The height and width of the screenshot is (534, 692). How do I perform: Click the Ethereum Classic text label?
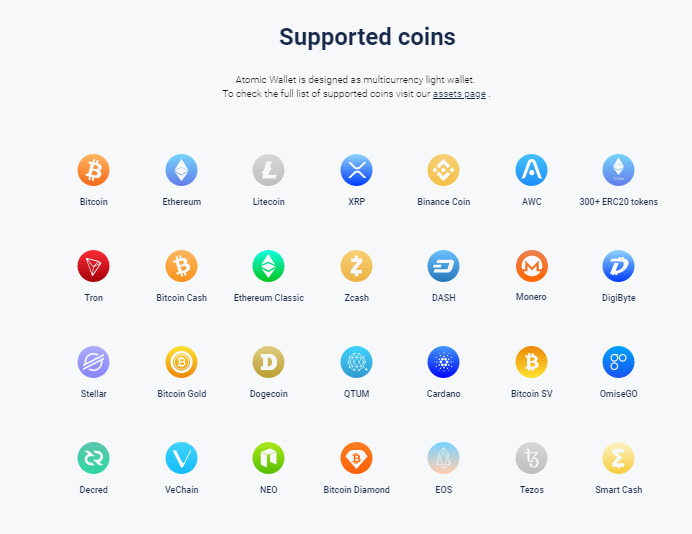[269, 298]
